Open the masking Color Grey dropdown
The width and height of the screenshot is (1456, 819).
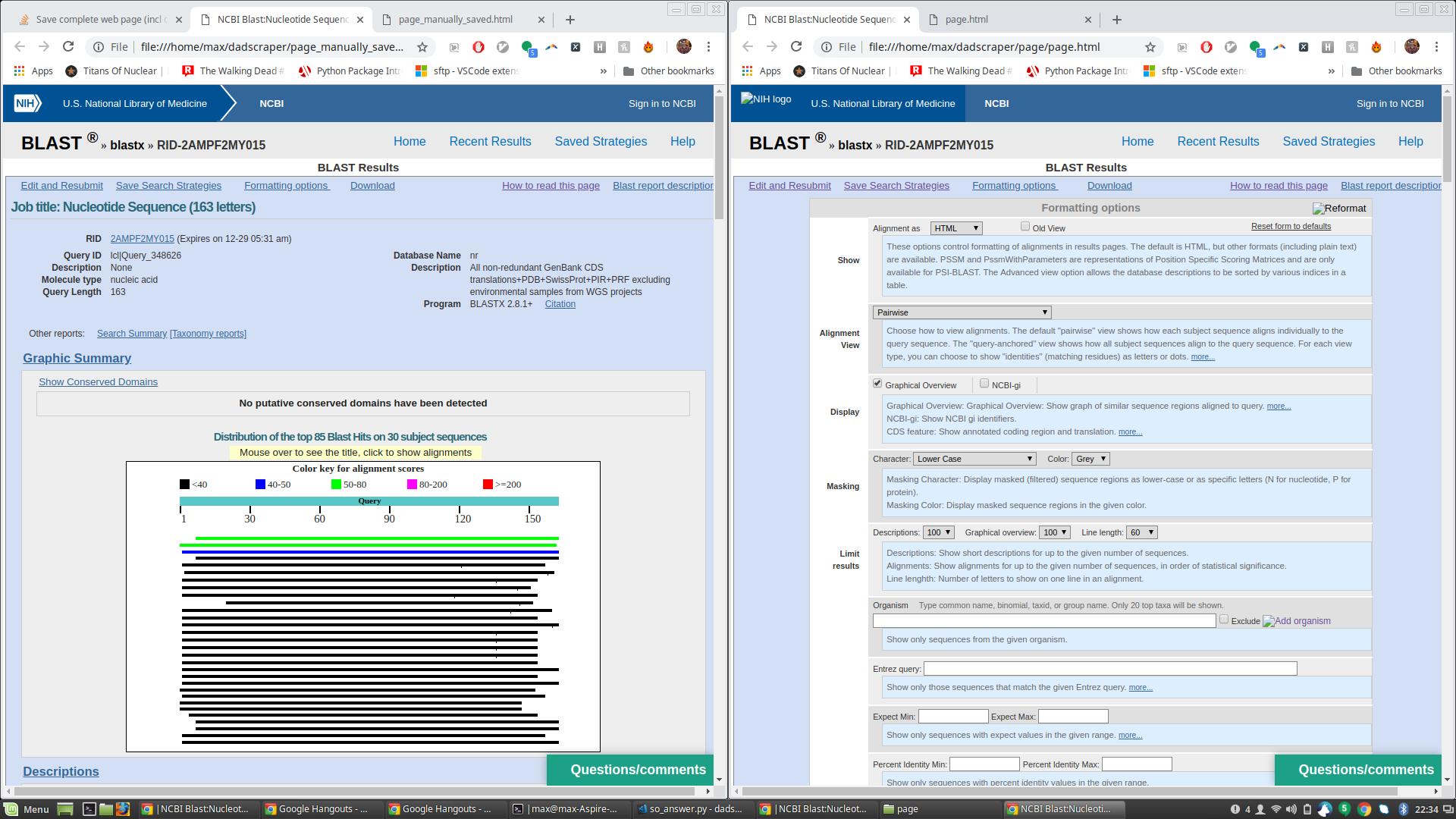[x=1090, y=459]
